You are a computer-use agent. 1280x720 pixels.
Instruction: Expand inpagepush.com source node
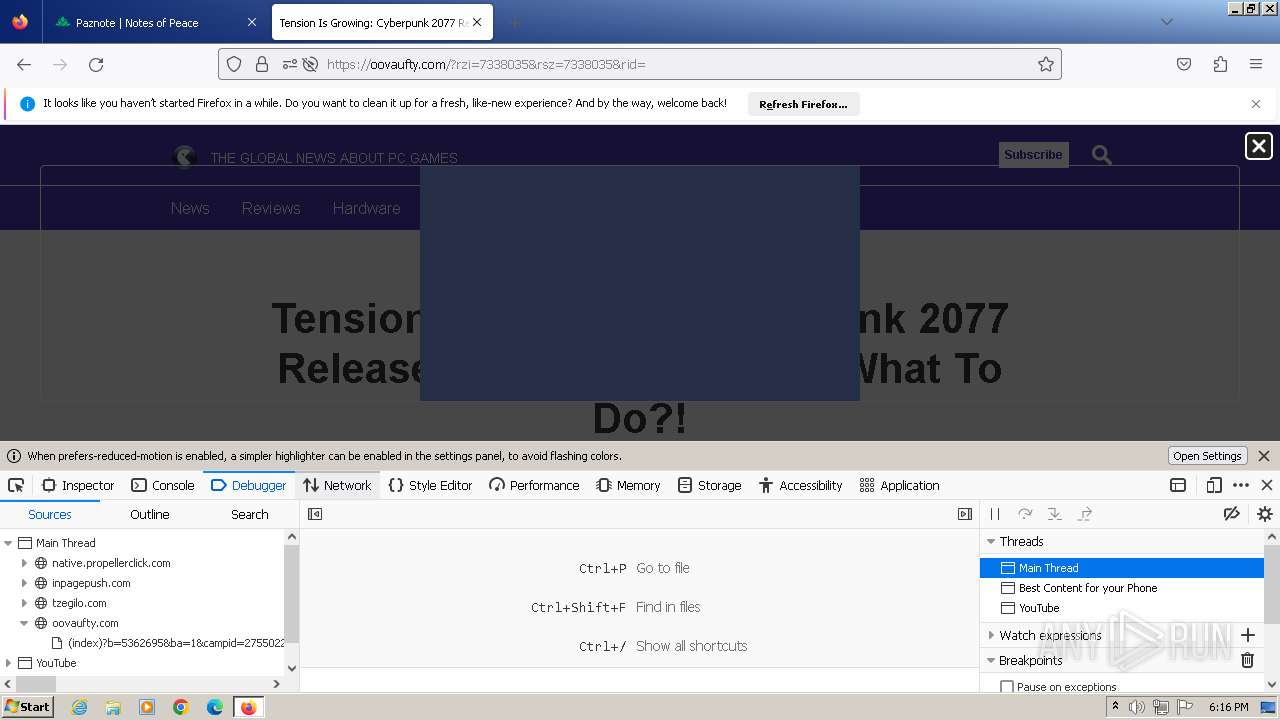pyautogui.click(x=24, y=583)
